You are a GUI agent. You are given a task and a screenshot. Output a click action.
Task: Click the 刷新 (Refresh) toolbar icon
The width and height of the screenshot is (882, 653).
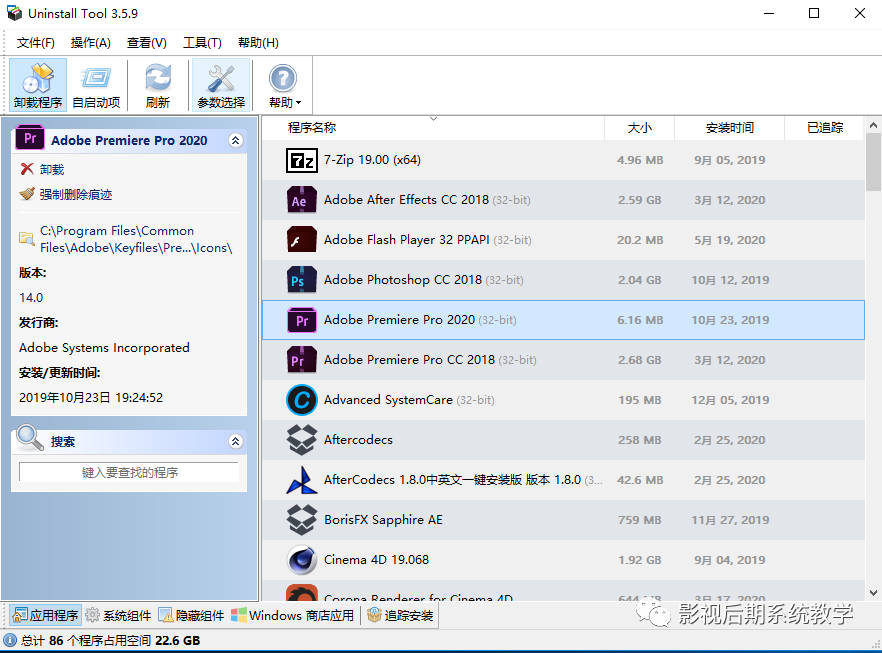click(x=158, y=85)
